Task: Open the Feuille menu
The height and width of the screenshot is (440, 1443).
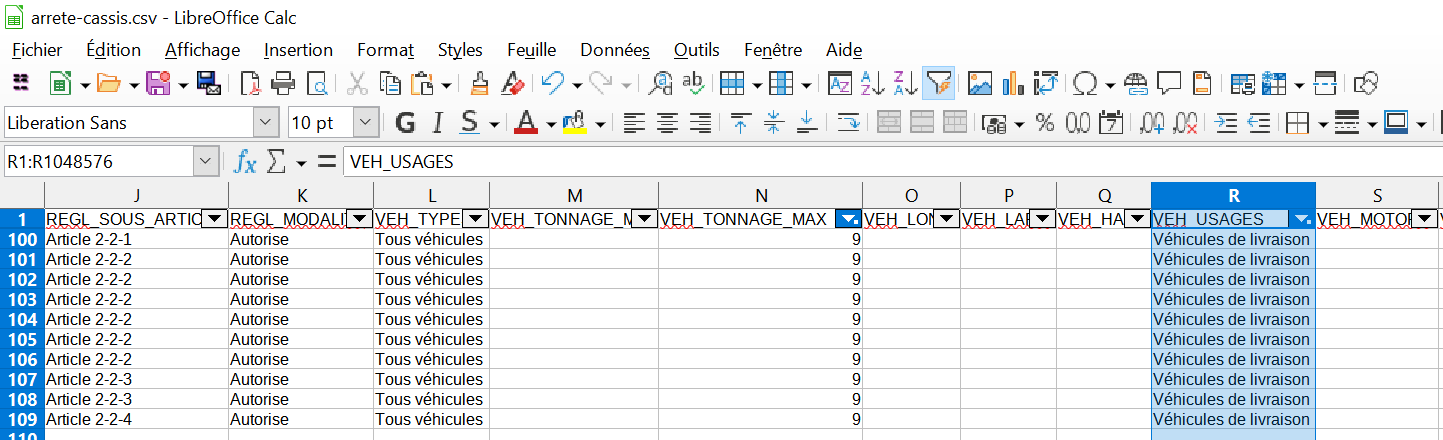Action: coord(531,50)
